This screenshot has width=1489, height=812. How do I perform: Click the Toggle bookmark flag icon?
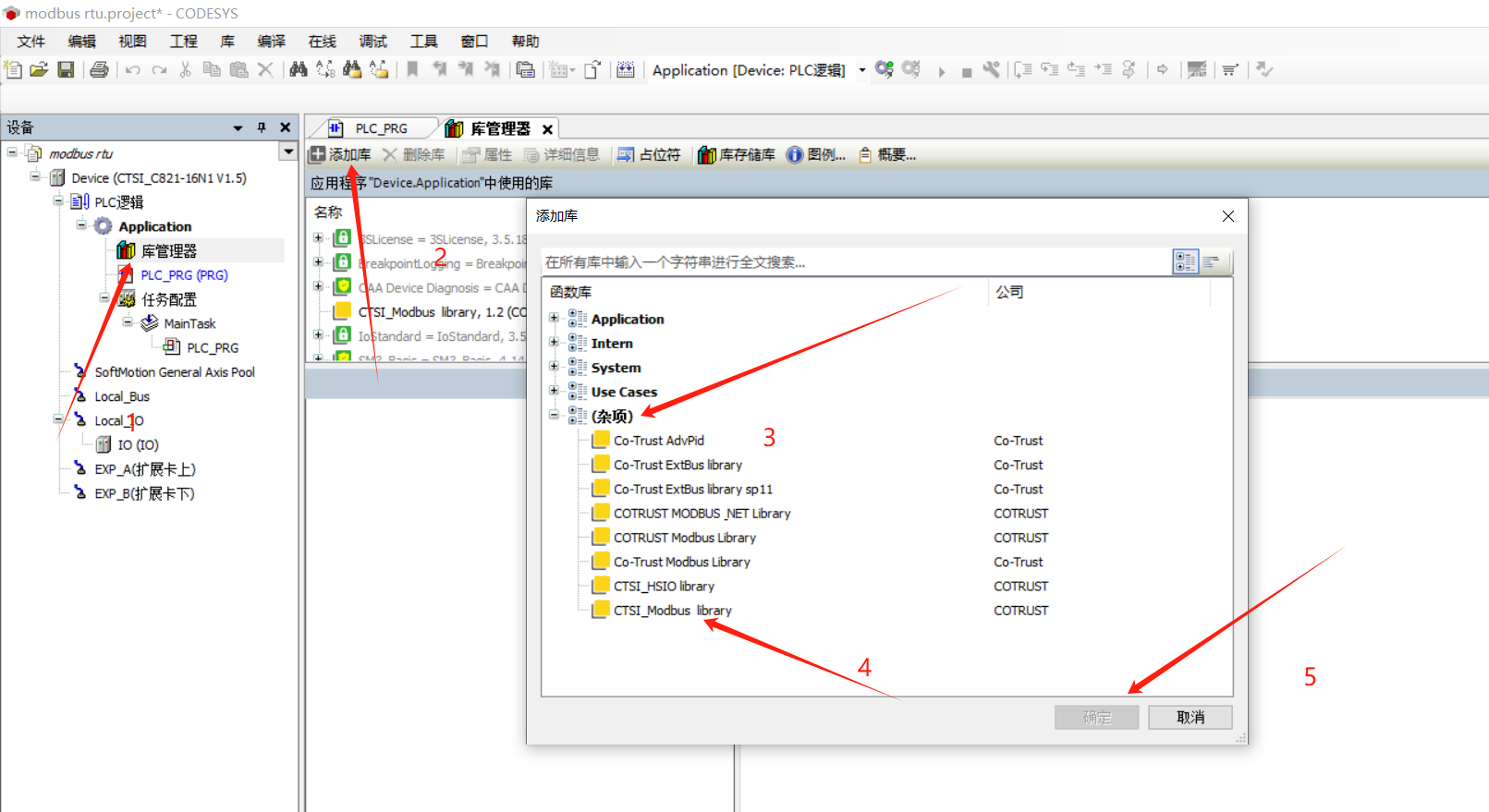tap(412, 69)
